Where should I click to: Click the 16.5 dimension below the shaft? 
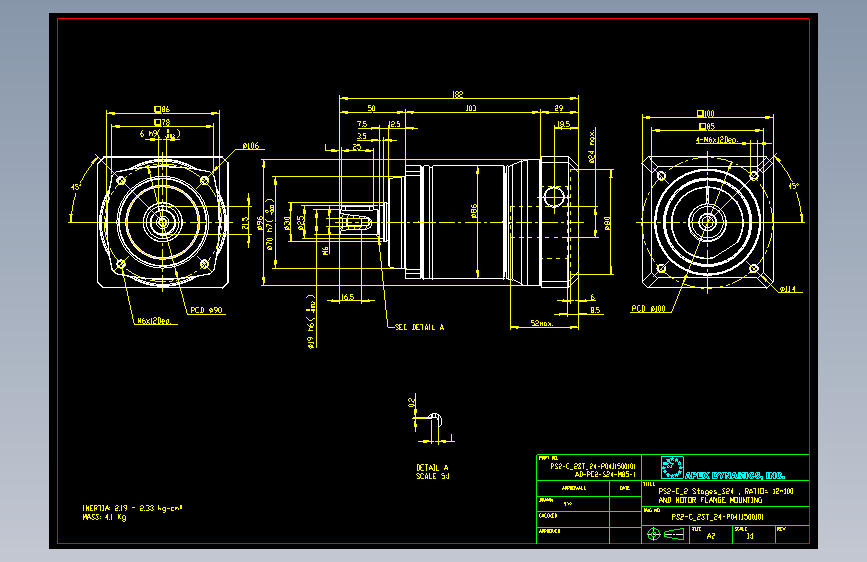347,297
